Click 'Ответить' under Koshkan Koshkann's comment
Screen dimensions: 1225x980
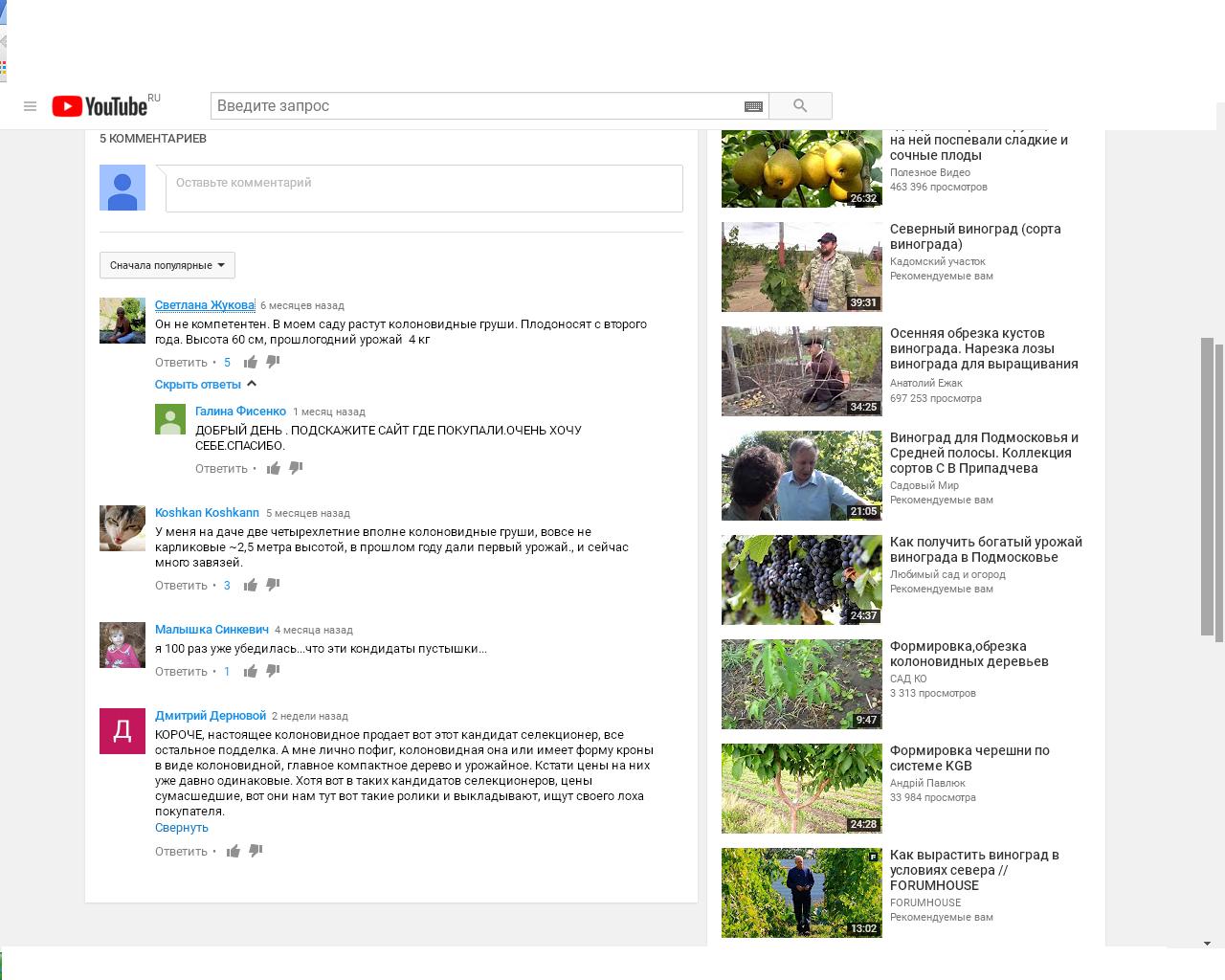[x=181, y=586]
